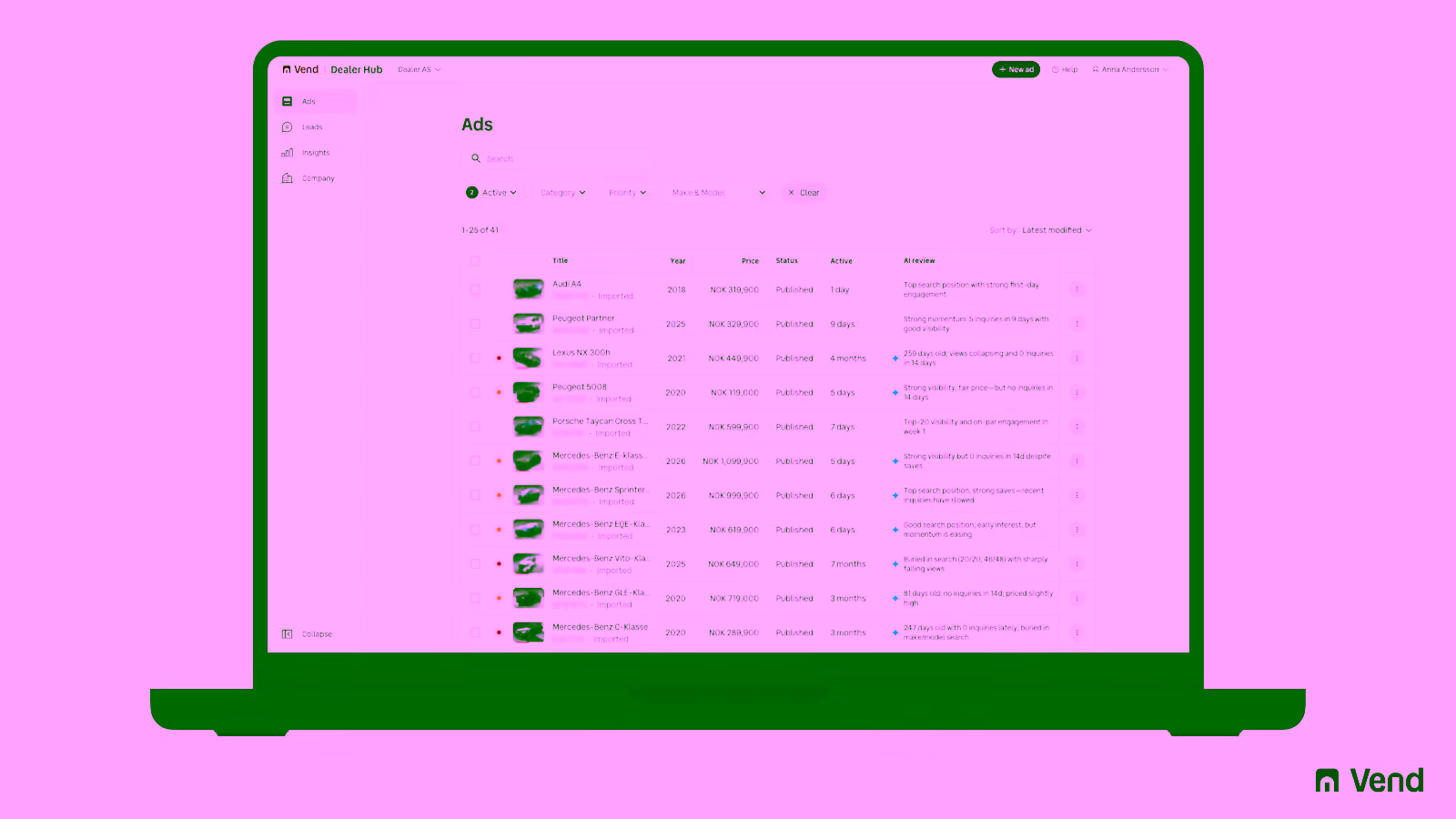Focus the Search field above the filters
Image resolution: width=1456 pixels, height=819 pixels.
pos(555,158)
